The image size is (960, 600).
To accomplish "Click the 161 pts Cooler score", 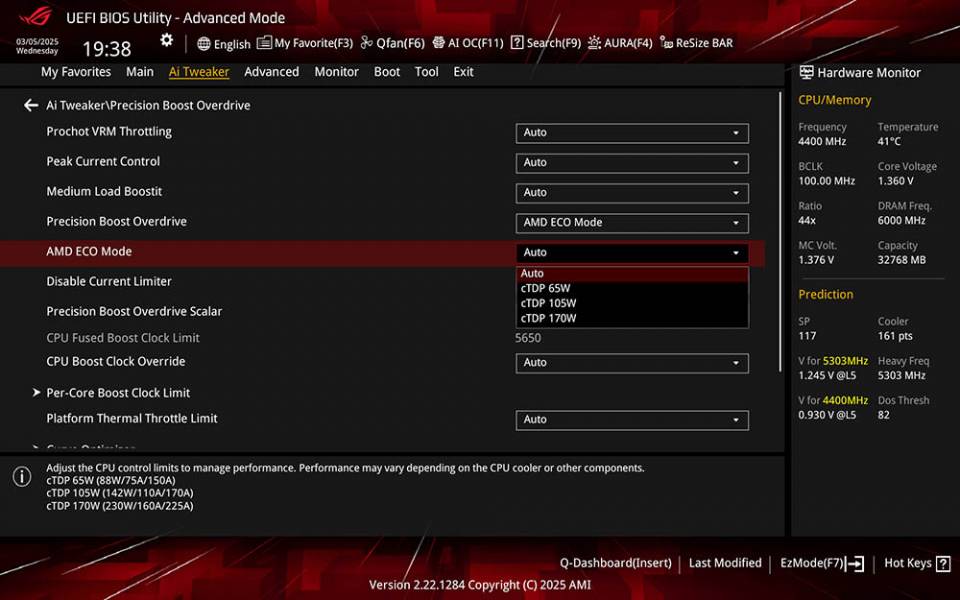I will tap(894, 336).
